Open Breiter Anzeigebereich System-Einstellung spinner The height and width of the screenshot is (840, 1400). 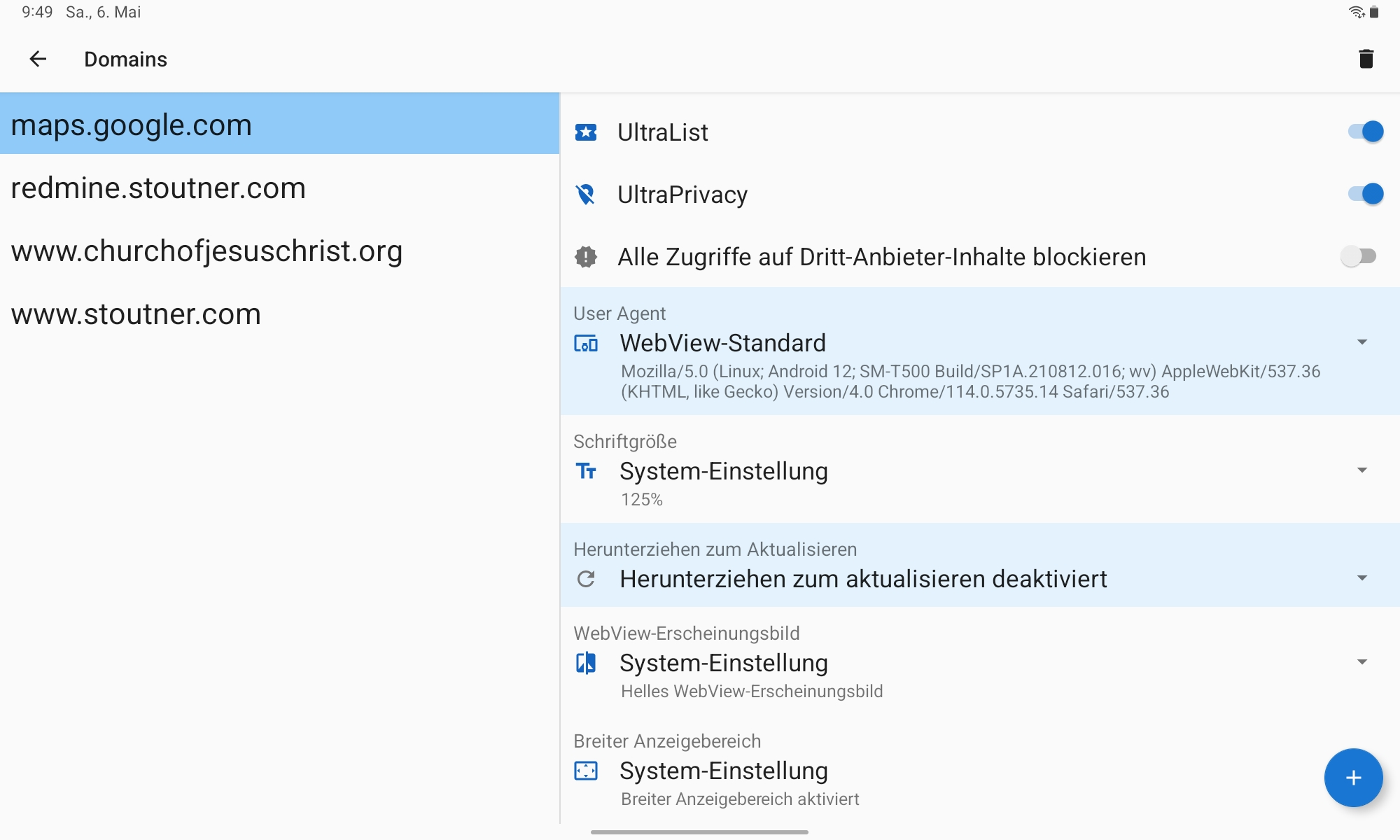coord(724,771)
